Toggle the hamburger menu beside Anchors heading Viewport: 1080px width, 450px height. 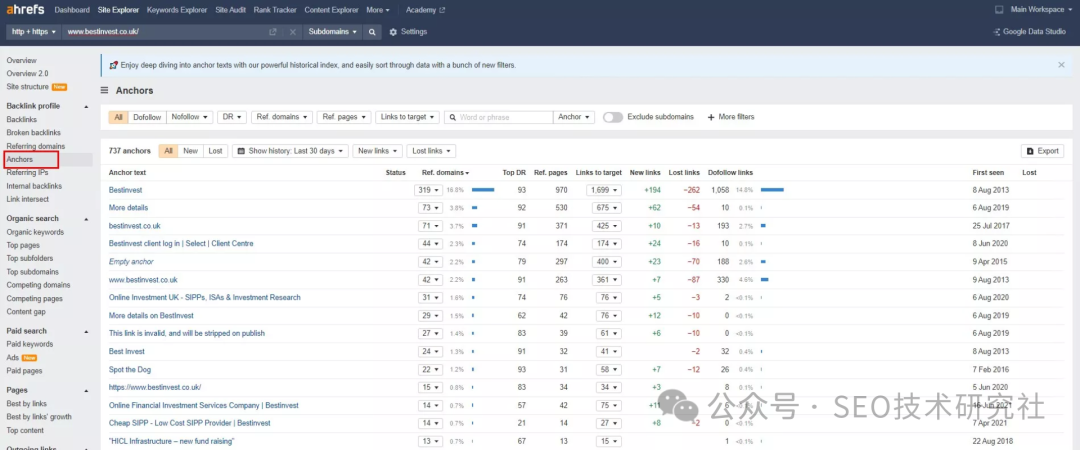(105, 90)
